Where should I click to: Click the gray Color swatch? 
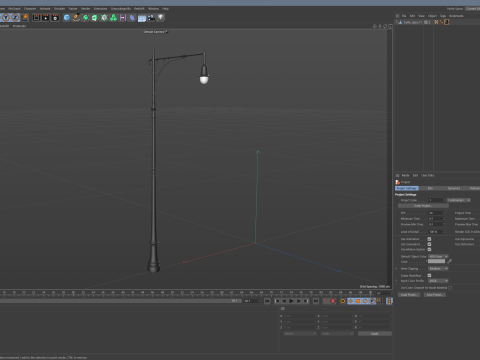click(436, 262)
